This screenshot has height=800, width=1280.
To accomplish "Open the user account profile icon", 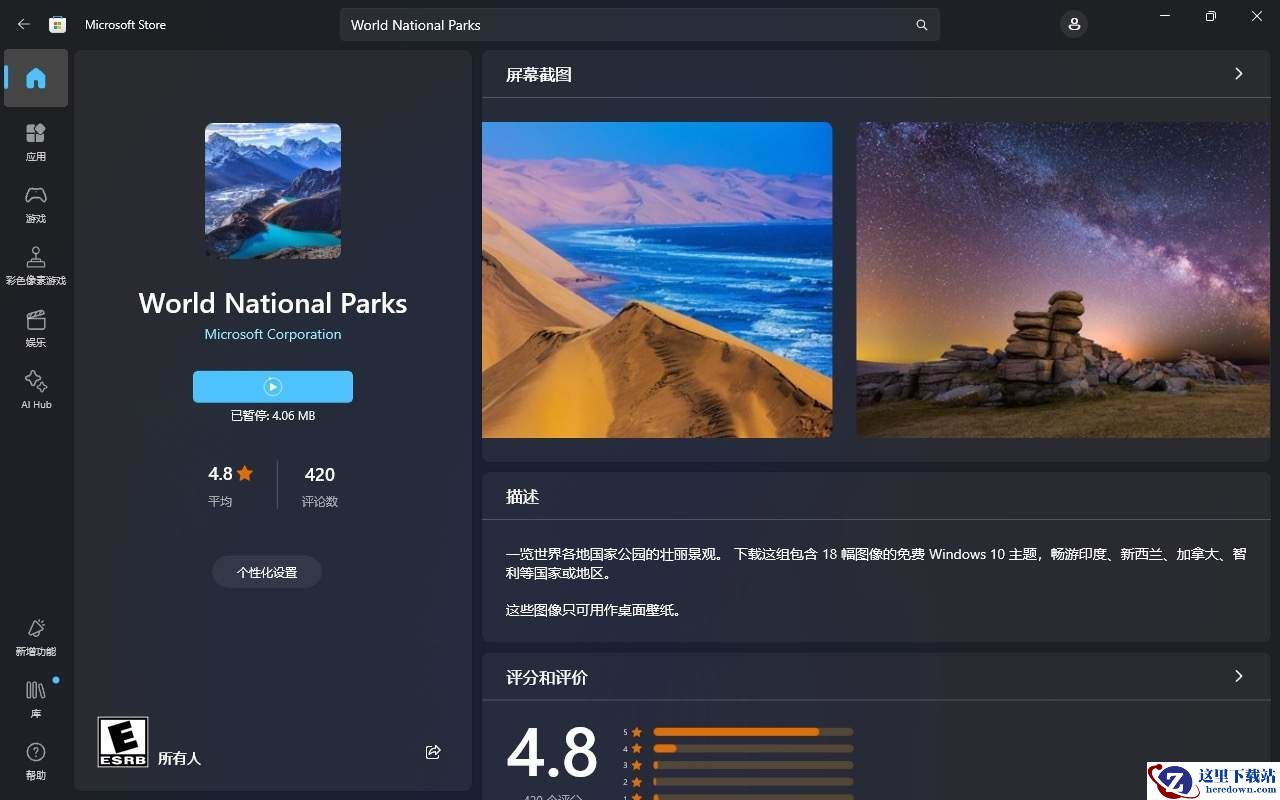I will click(1074, 24).
